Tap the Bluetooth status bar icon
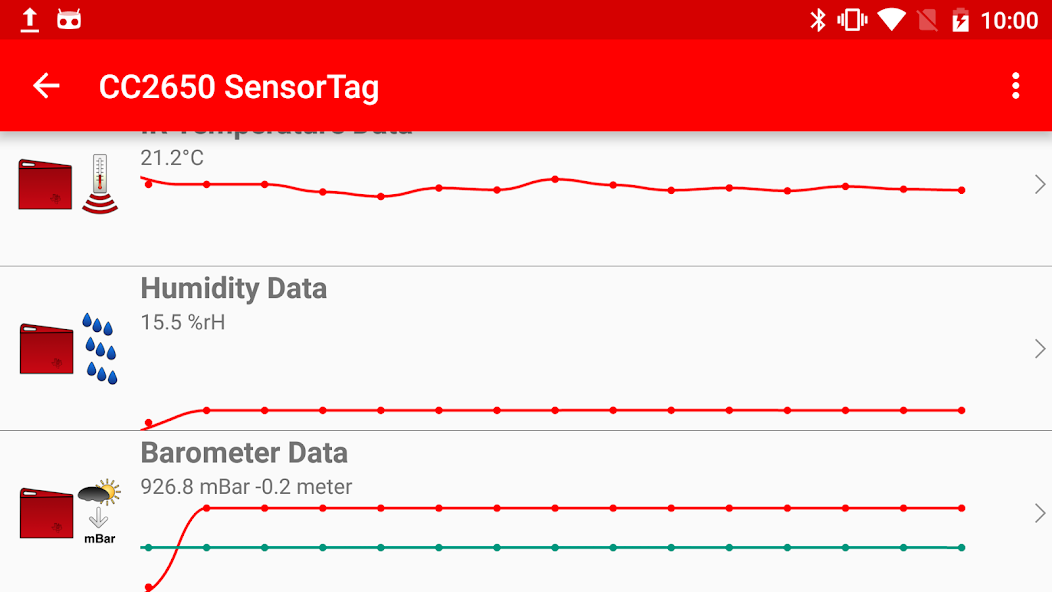Image resolution: width=1052 pixels, height=592 pixels. pyautogui.click(x=818, y=20)
